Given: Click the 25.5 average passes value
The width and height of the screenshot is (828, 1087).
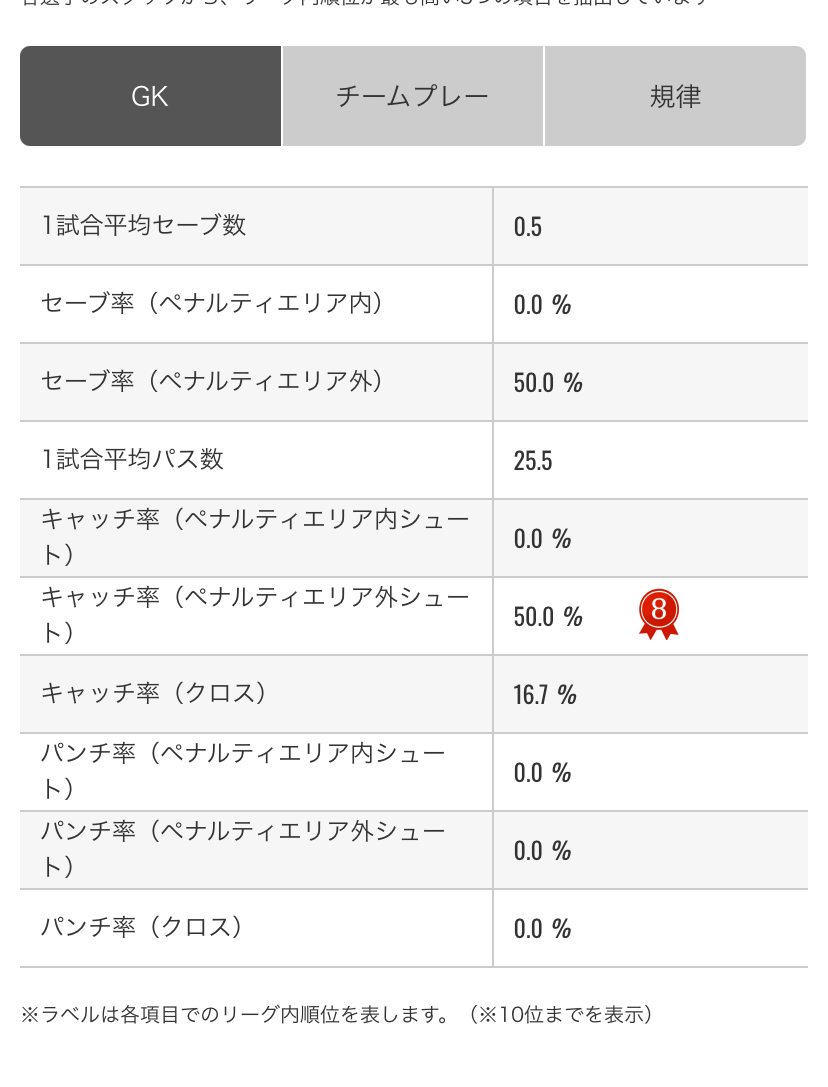Looking at the screenshot, I should (x=533, y=460).
